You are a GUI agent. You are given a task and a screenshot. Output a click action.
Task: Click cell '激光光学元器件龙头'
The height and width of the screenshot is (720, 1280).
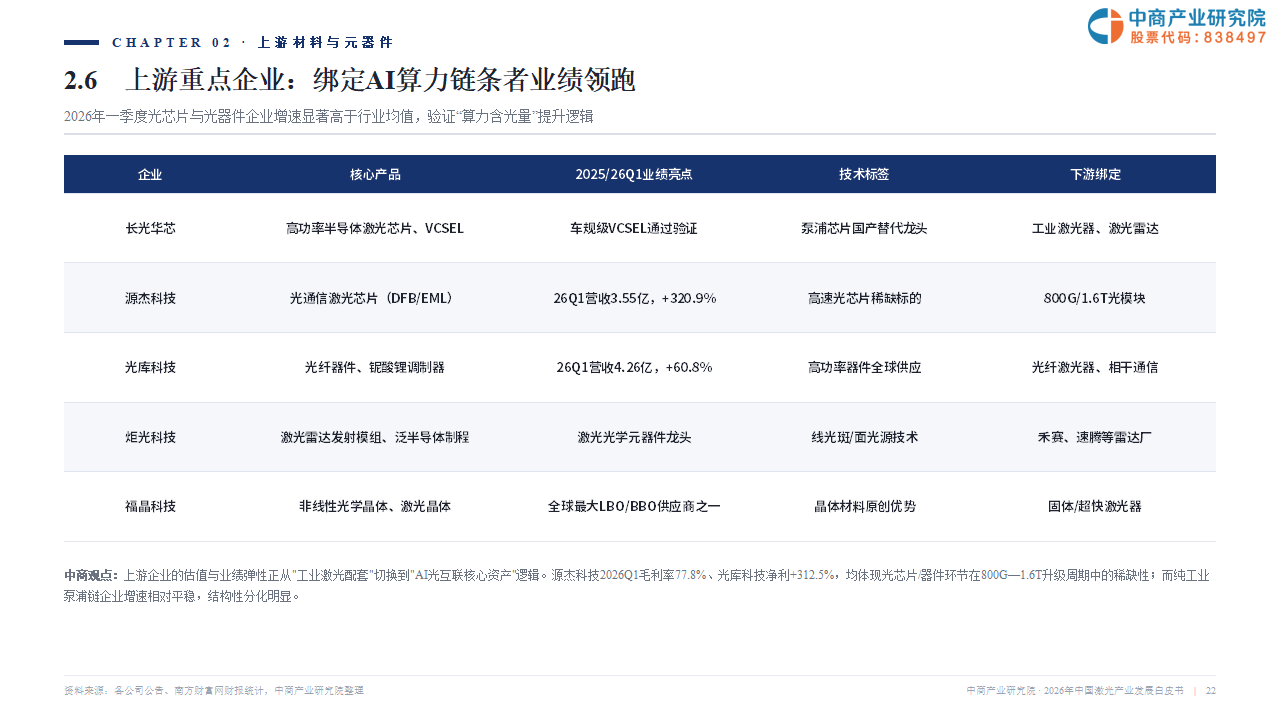pos(634,437)
